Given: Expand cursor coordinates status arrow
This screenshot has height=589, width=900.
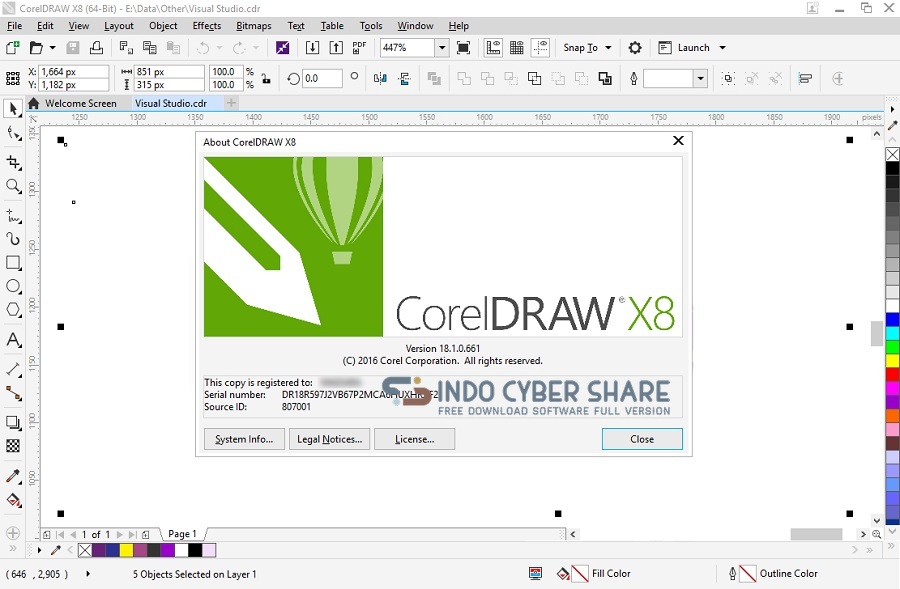Looking at the screenshot, I should pyautogui.click(x=88, y=573).
